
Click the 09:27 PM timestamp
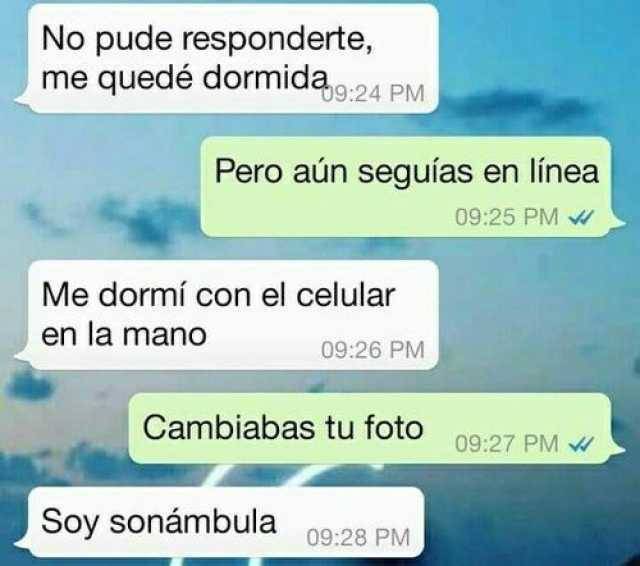(507, 443)
